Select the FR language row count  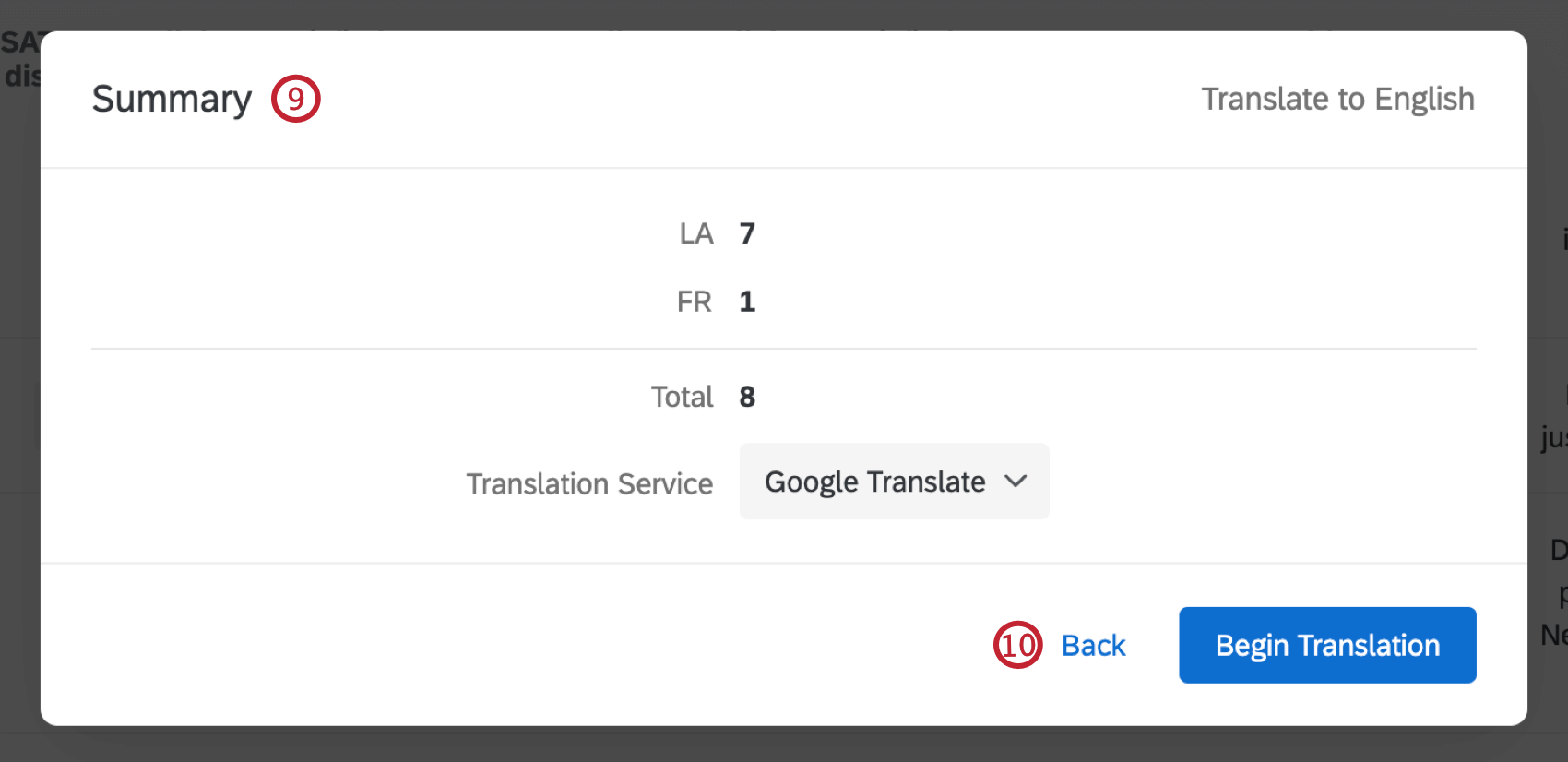tap(747, 301)
